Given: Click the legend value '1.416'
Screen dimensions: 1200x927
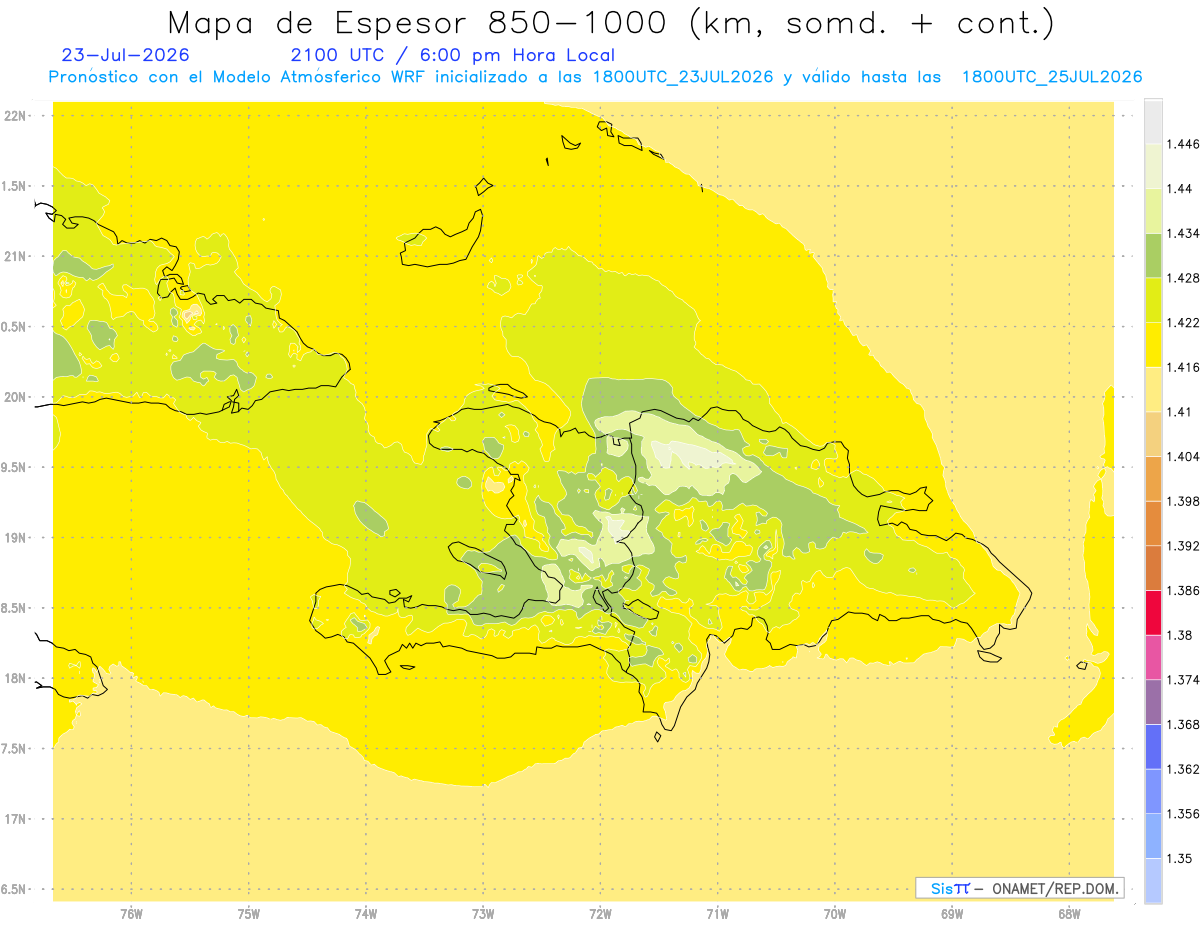Looking at the screenshot, I should [x=1183, y=367].
